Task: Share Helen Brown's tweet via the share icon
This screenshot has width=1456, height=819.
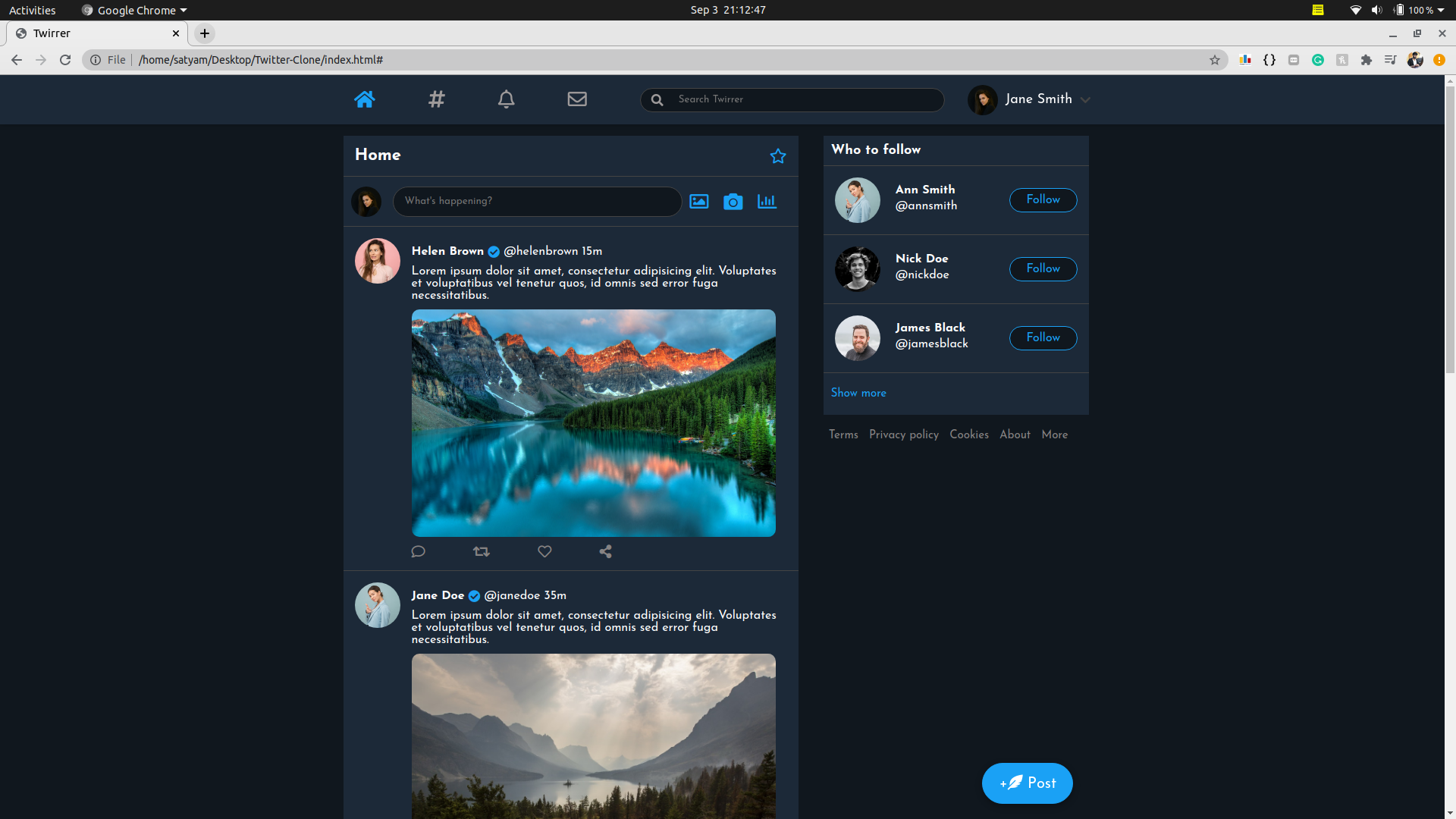Action: click(604, 551)
